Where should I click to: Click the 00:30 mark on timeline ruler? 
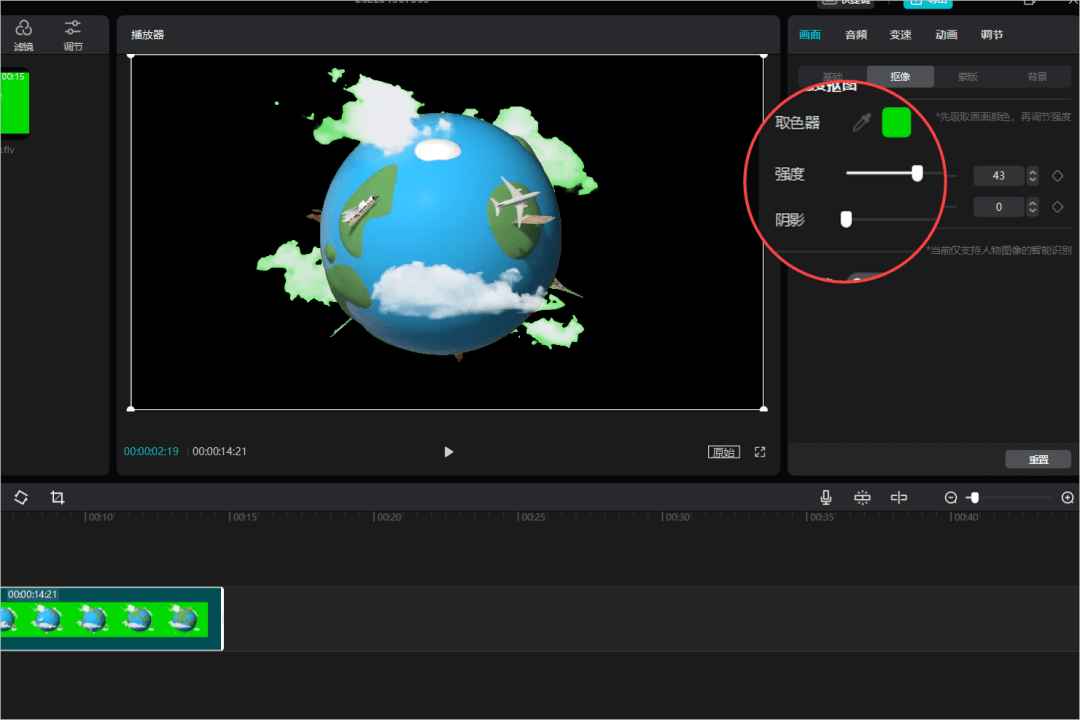pyautogui.click(x=676, y=517)
